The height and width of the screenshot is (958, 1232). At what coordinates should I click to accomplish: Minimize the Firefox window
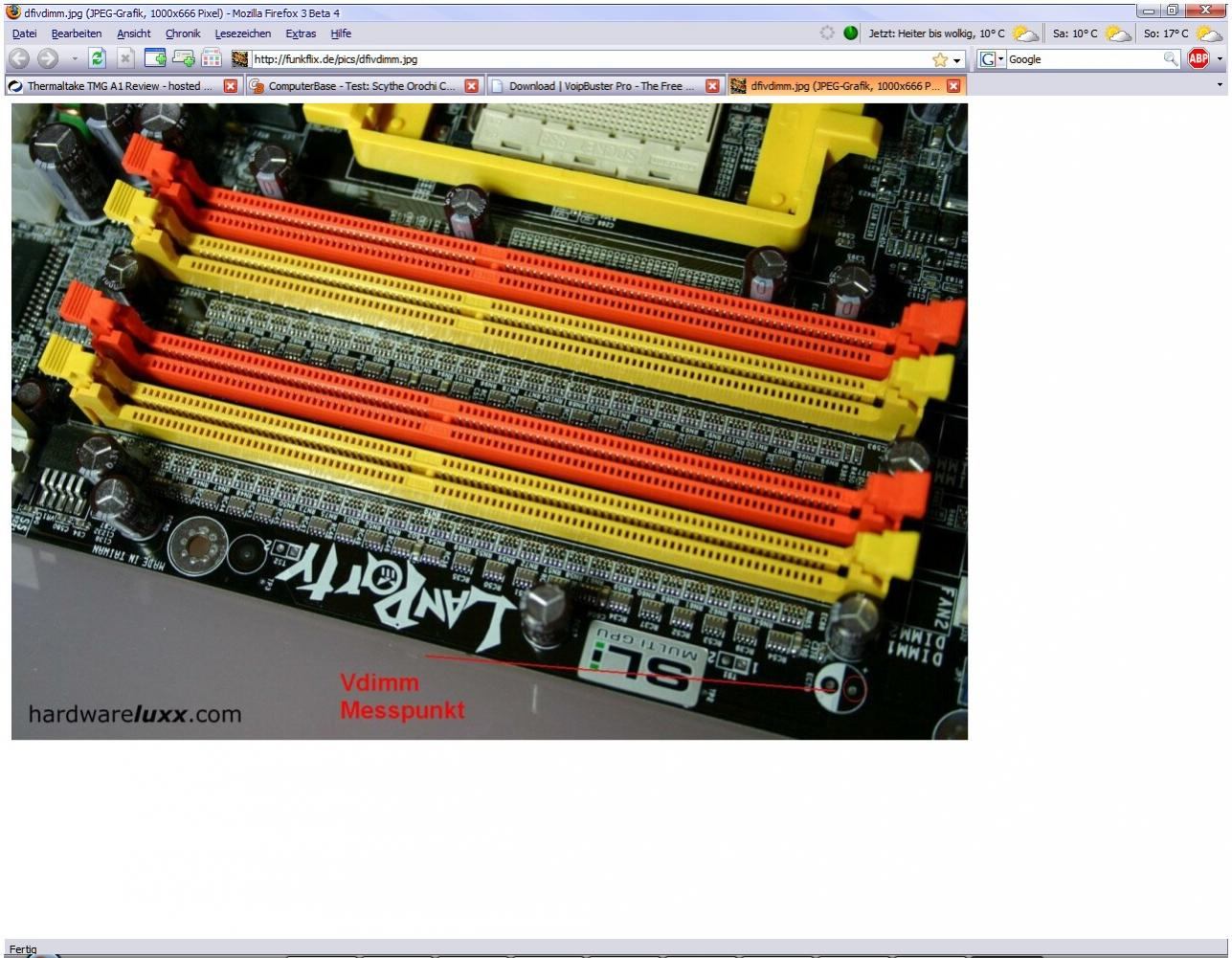click(x=1149, y=11)
